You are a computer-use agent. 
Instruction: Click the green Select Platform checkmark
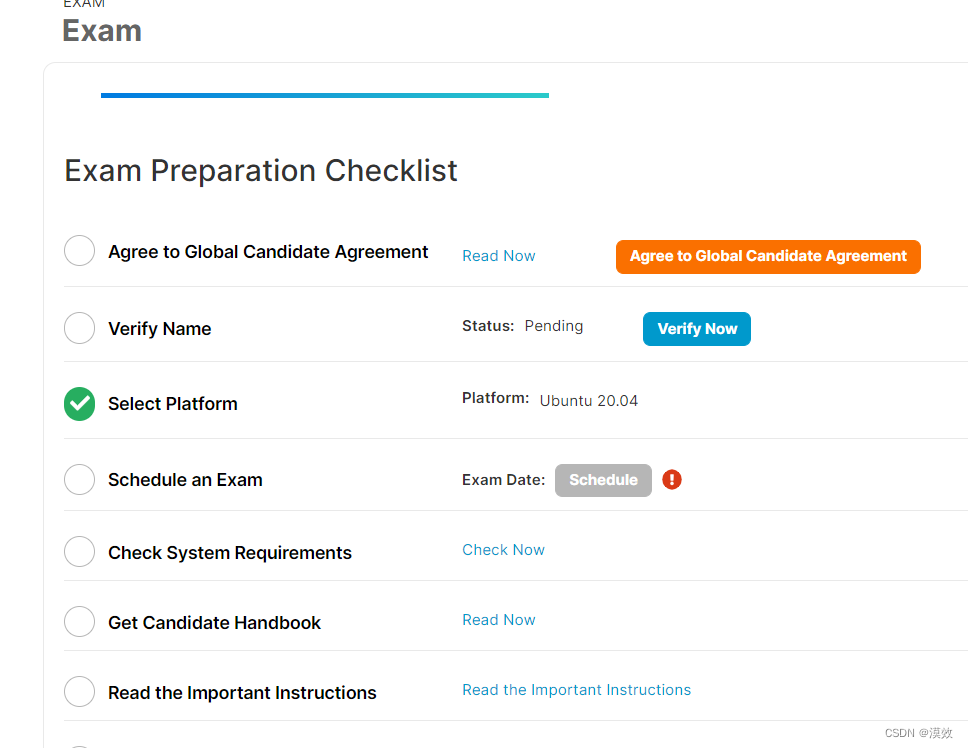(79, 404)
